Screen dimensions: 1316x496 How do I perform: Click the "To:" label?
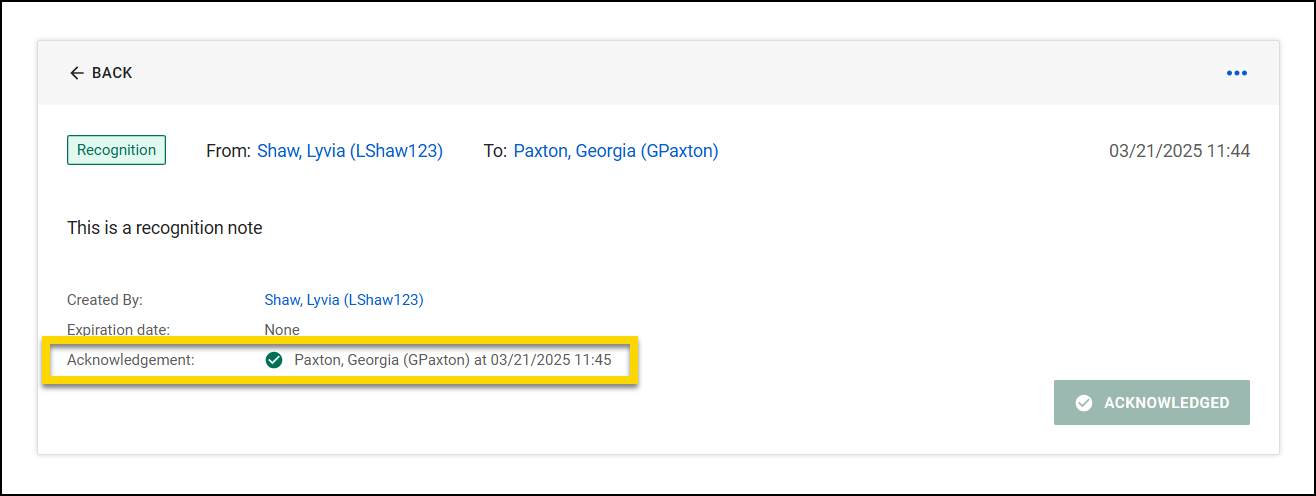point(496,151)
